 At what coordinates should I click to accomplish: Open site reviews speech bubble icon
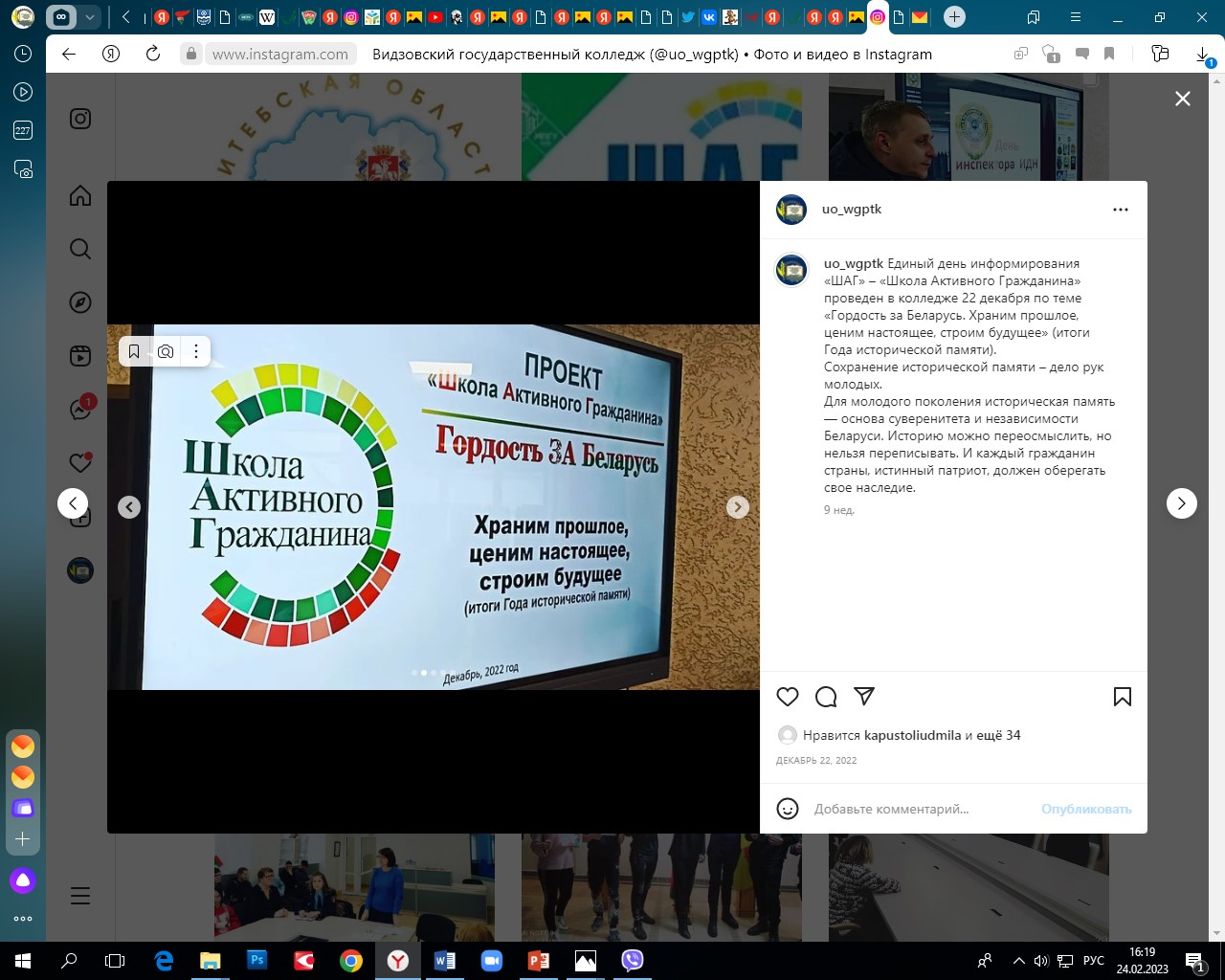pyautogui.click(x=1082, y=55)
